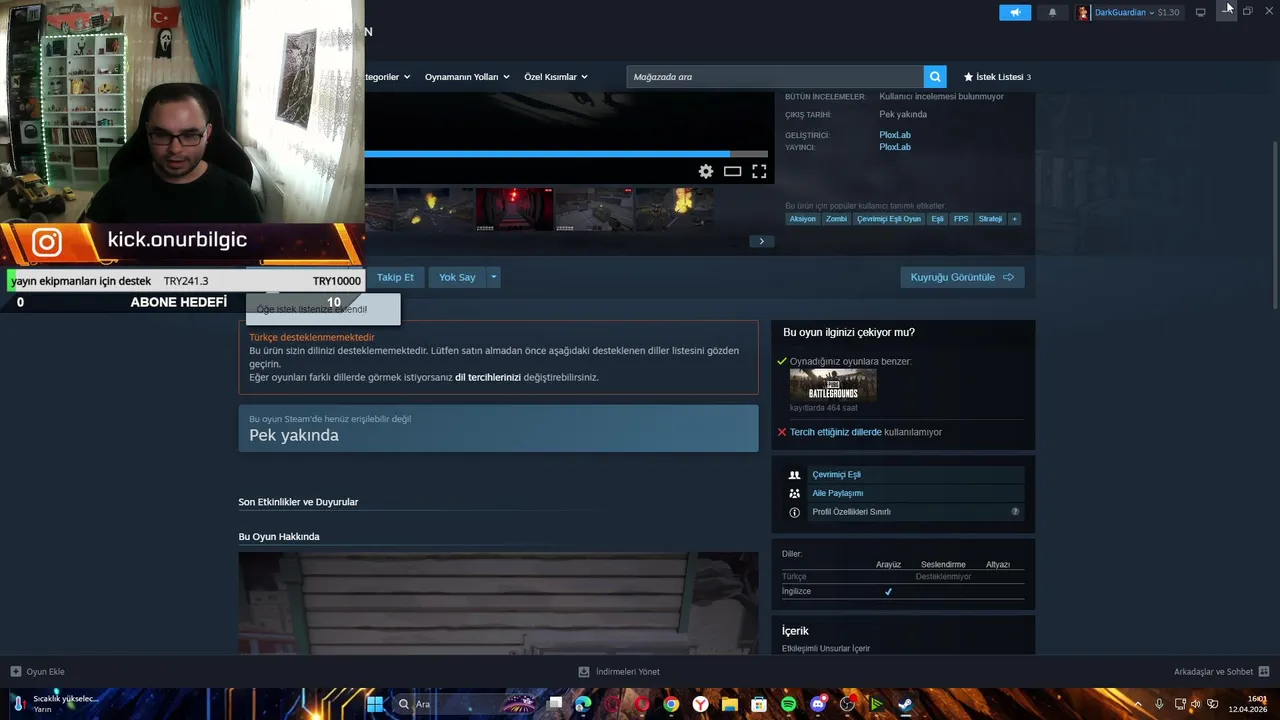
Task: Toggle the video theater mode icon
Action: click(733, 171)
